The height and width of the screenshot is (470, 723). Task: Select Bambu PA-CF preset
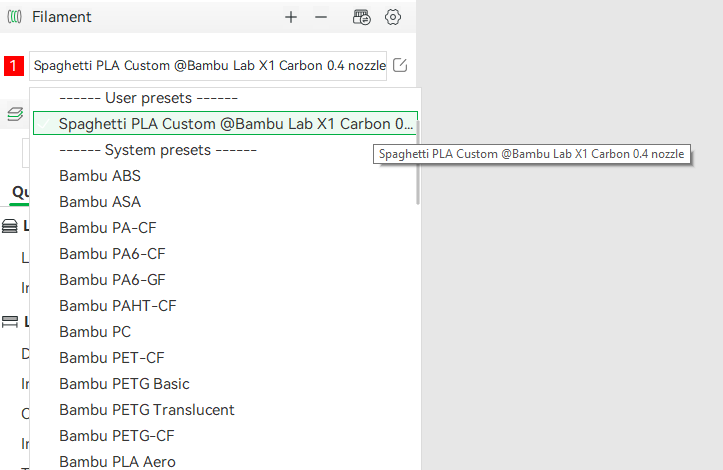point(108,228)
